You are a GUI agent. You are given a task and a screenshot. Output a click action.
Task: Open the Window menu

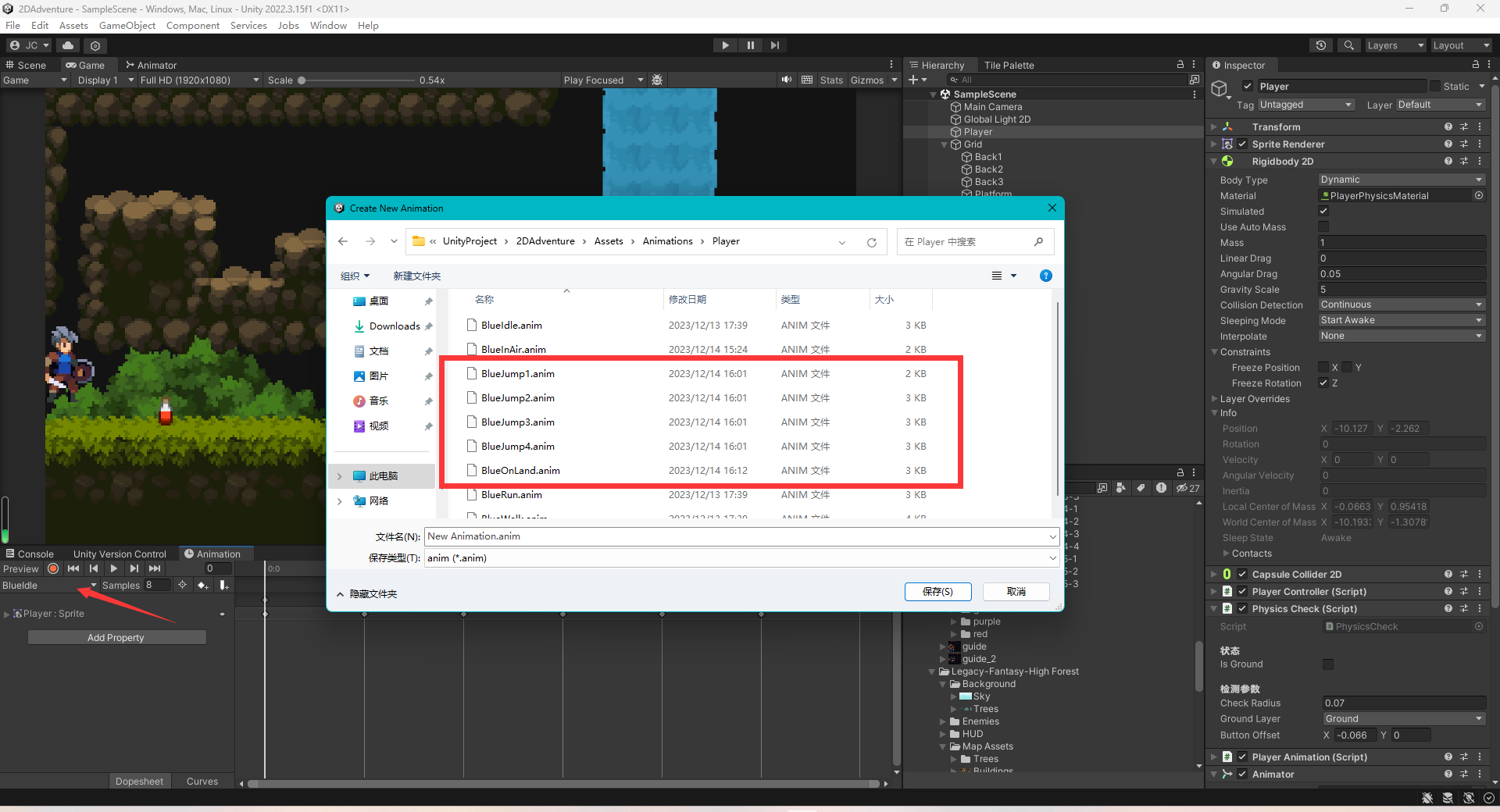328,26
